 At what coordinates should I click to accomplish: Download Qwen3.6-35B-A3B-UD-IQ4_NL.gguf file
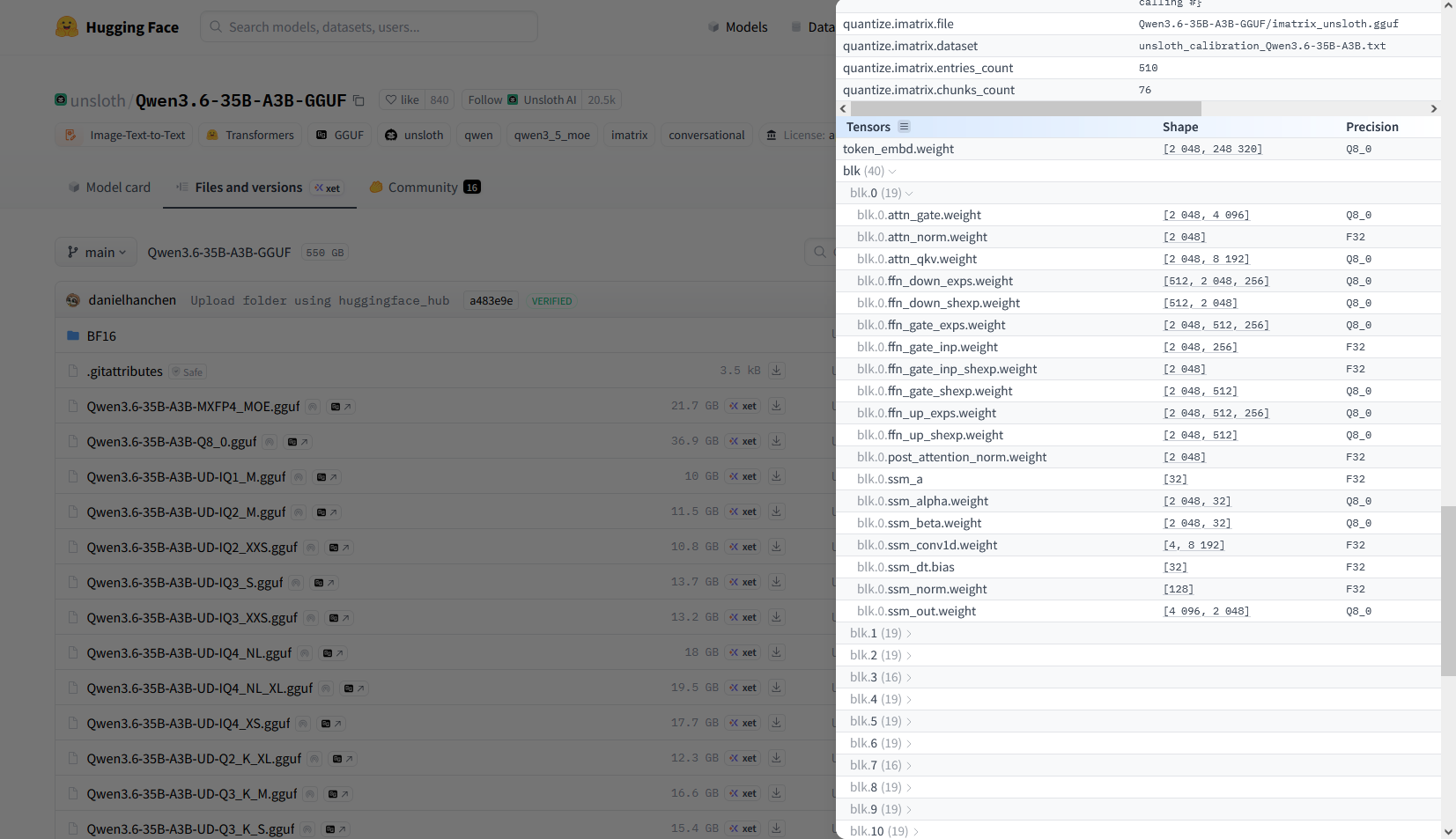776,652
